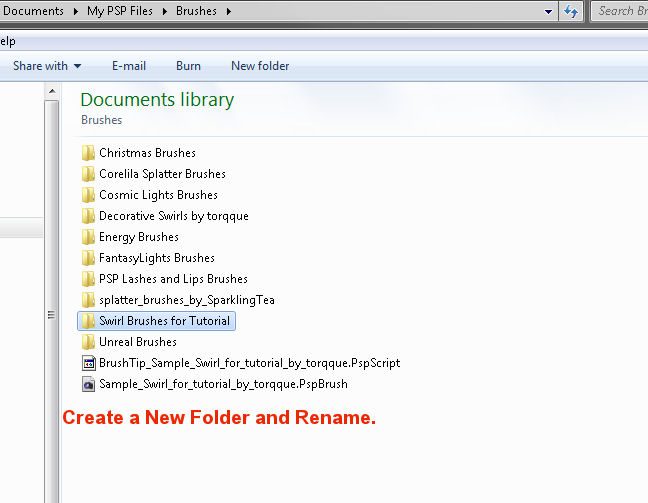Click the Swirl Brushes for Tutorial folder icon
Viewport: 648px width, 503px height.
click(88, 321)
